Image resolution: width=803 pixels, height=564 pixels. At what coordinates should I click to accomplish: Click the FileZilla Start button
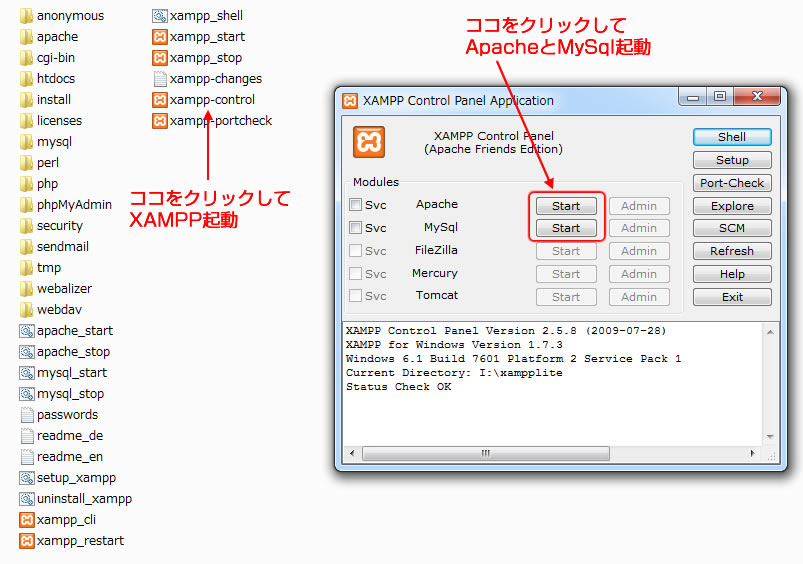click(566, 251)
